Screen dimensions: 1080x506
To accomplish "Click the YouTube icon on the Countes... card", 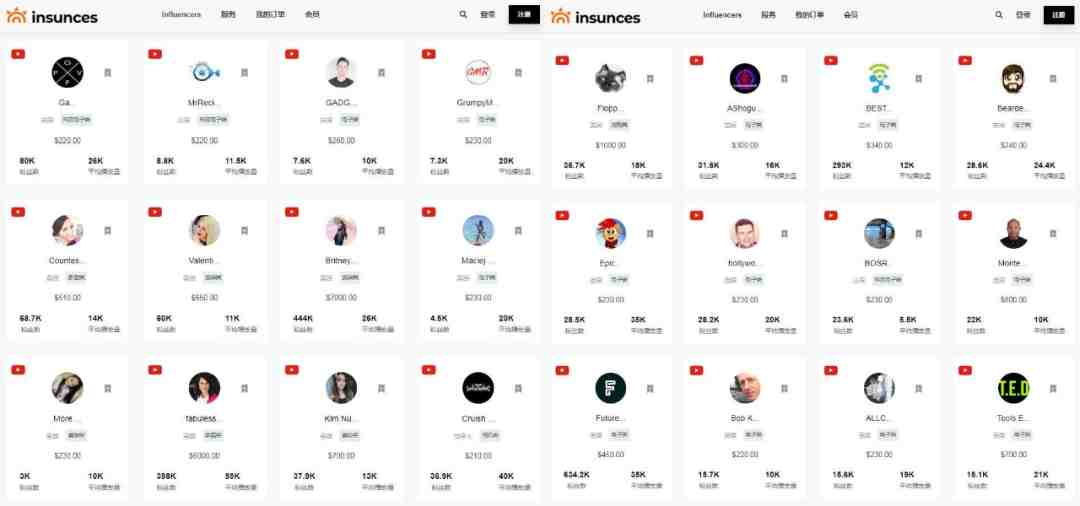I will pos(18,212).
